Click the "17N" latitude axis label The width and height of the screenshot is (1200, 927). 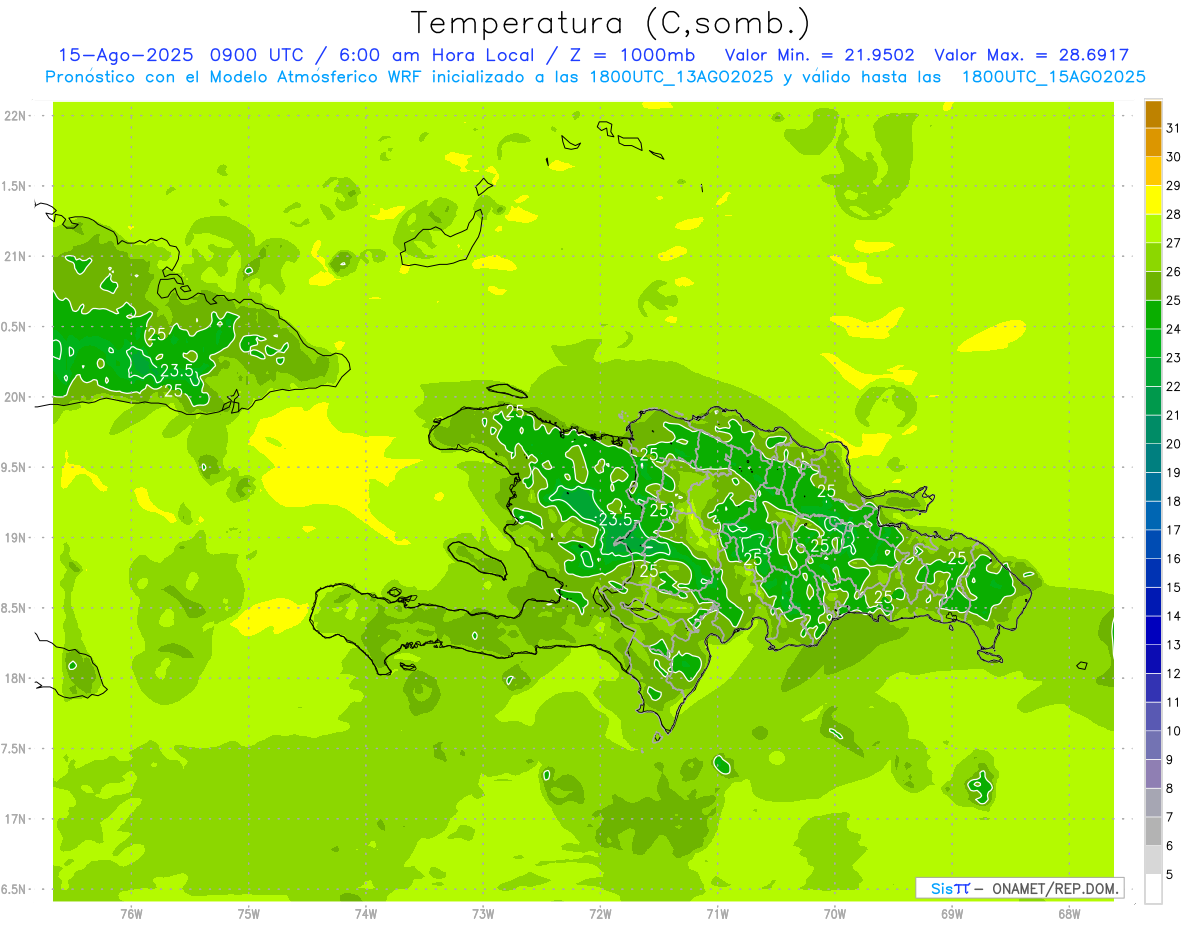point(16,819)
